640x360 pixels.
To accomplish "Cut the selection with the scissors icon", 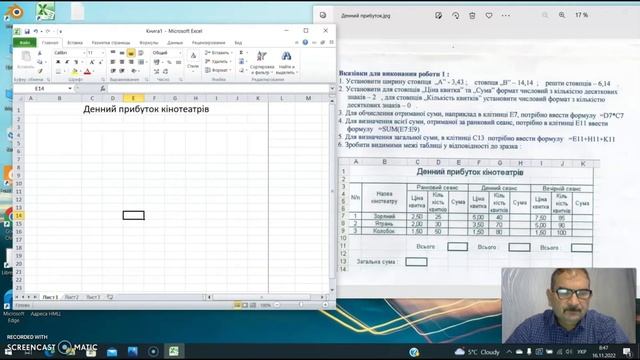I will click(40, 53).
